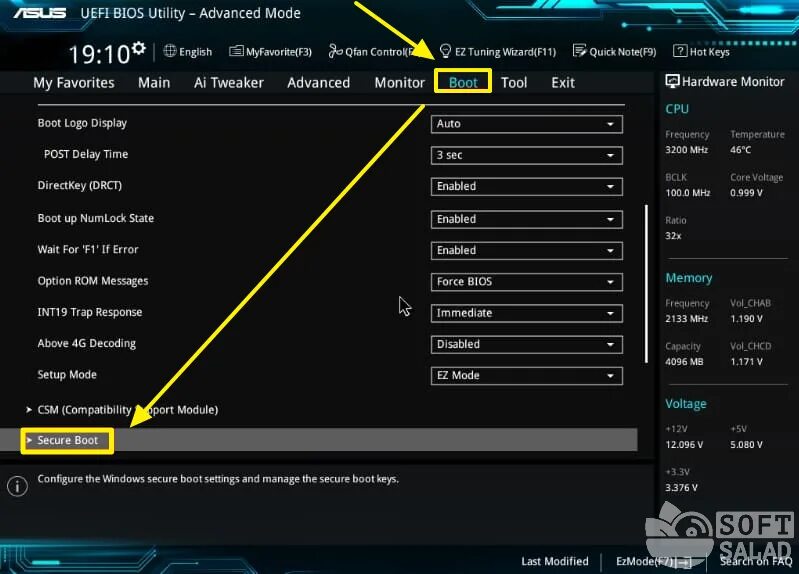Open Qfan Control fan icon
The width and height of the screenshot is (799, 574).
click(x=335, y=51)
